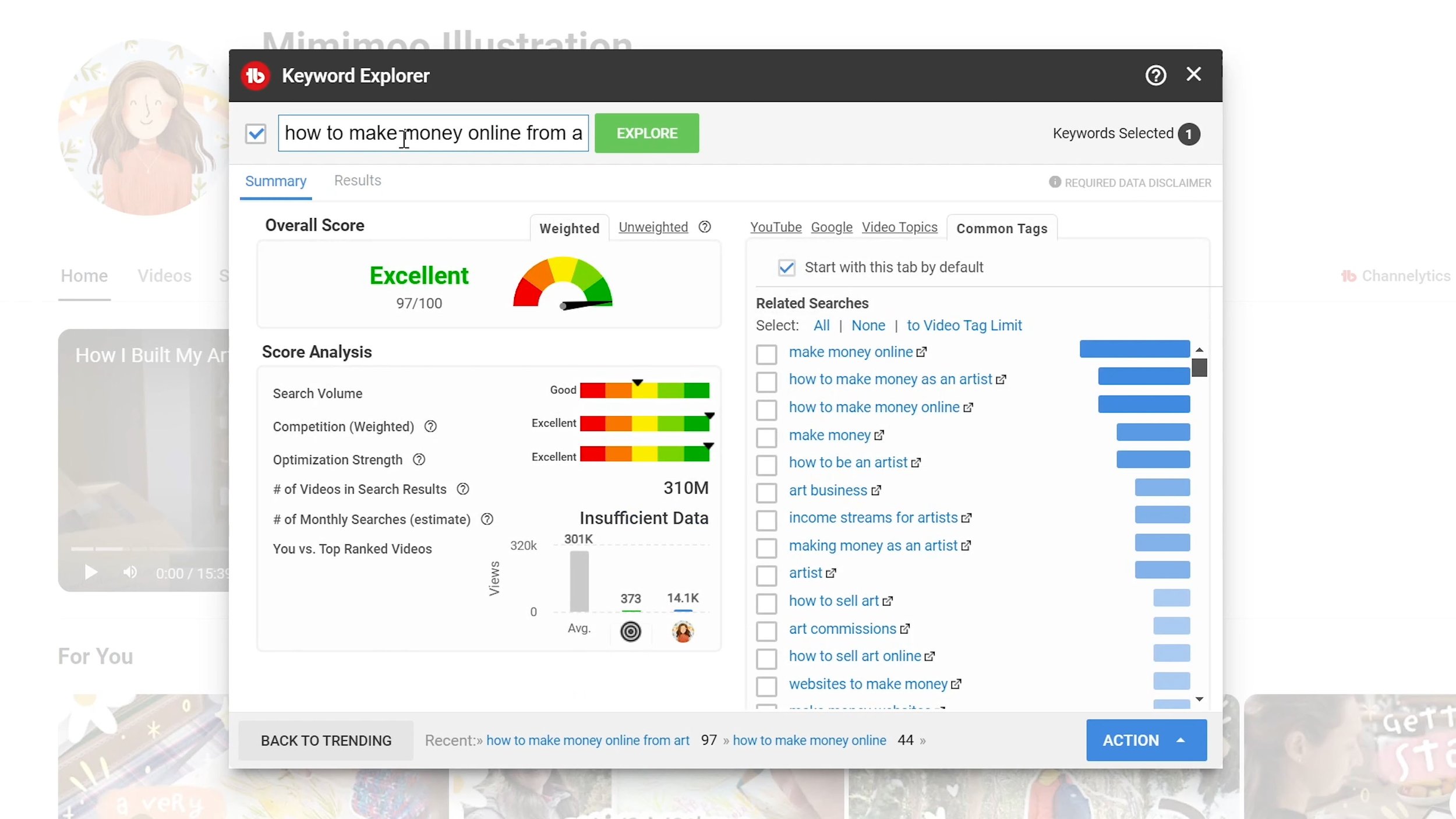
Task: Switch to the Results tab
Action: tap(357, 181)
